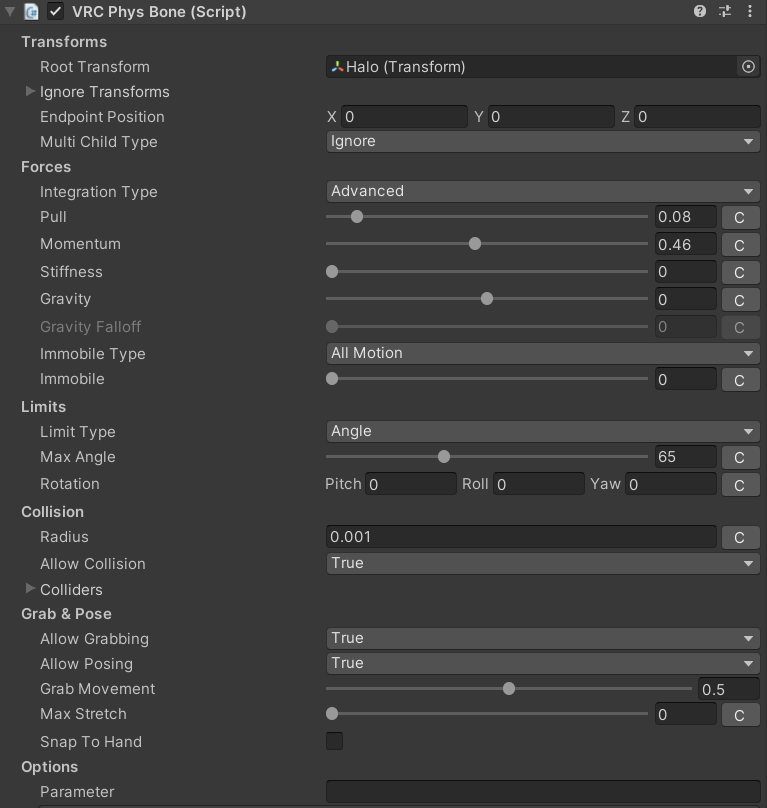
Task: Click the Pull curve button
Action: pos(740,217)
